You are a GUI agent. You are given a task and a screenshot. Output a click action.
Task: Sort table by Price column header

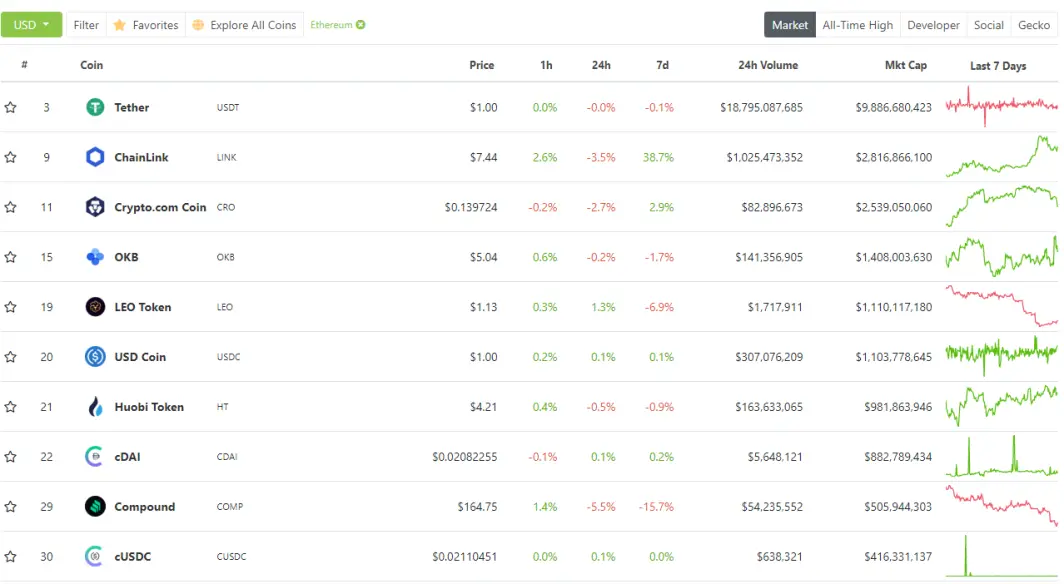point(482,65)
